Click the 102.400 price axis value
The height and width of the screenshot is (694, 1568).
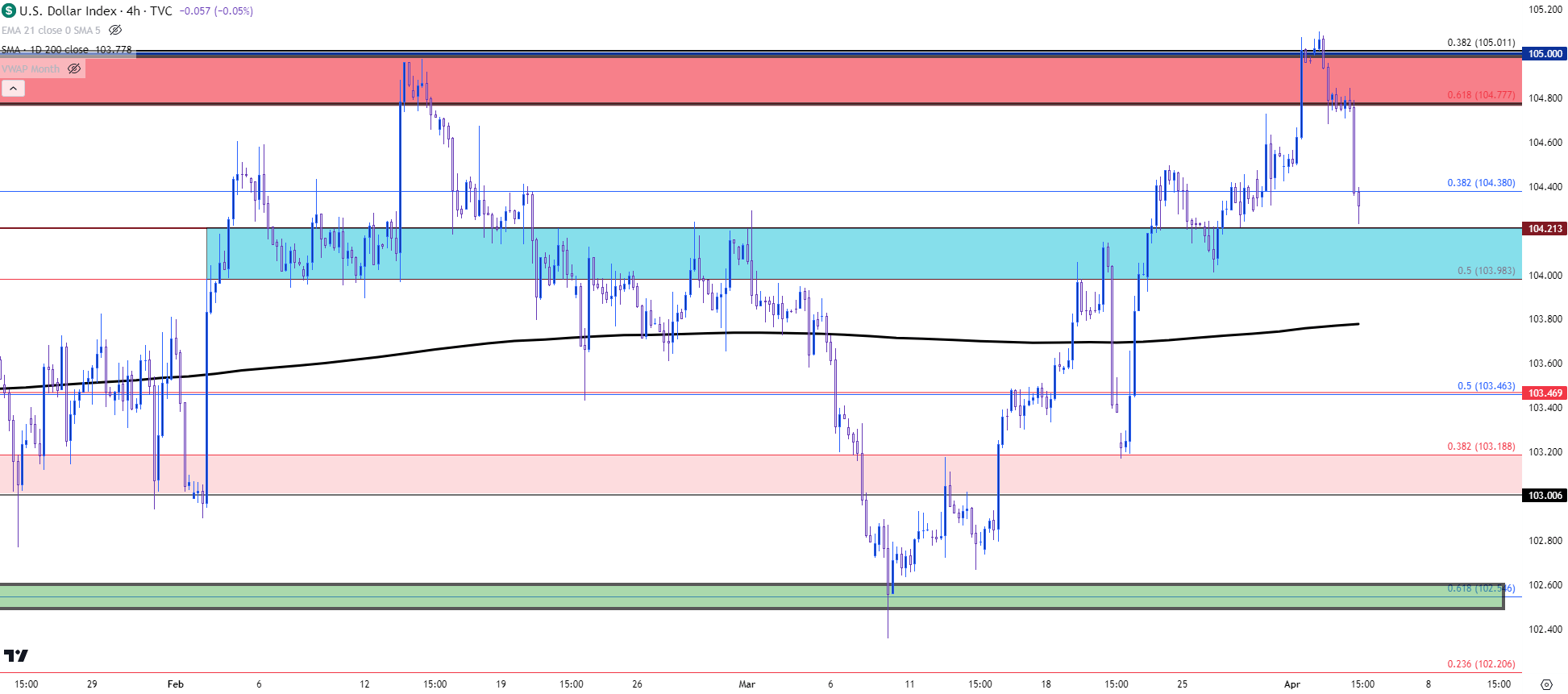coord(1545,630)
